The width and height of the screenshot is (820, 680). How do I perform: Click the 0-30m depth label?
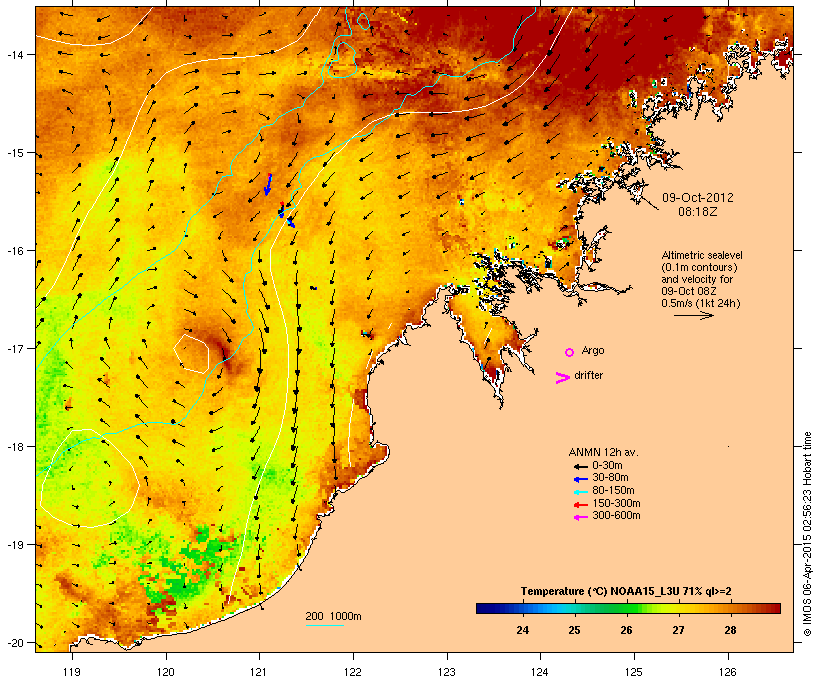coord(607,465)
